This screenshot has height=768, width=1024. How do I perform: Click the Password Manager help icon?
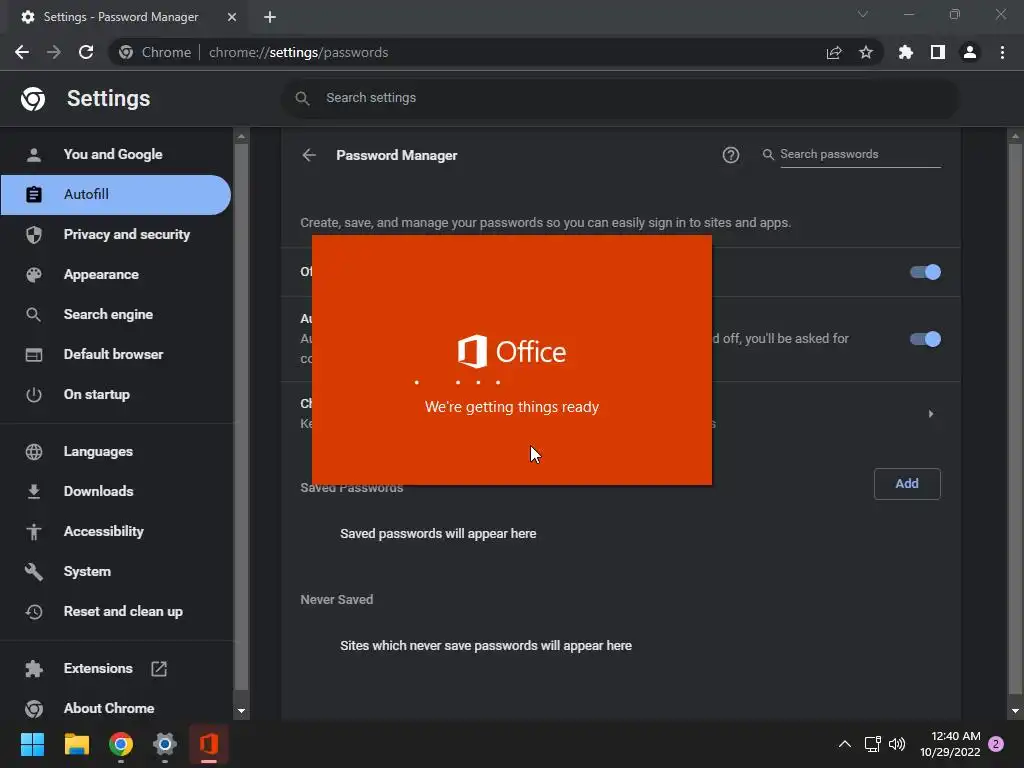point(731,155)
